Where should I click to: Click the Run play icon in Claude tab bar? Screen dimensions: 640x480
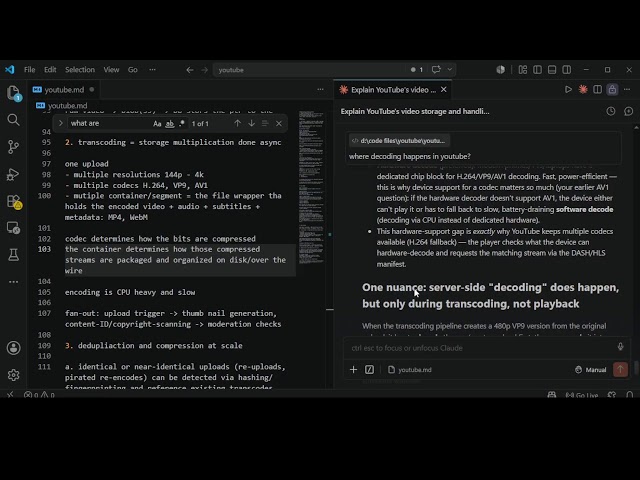click(568, 89)
